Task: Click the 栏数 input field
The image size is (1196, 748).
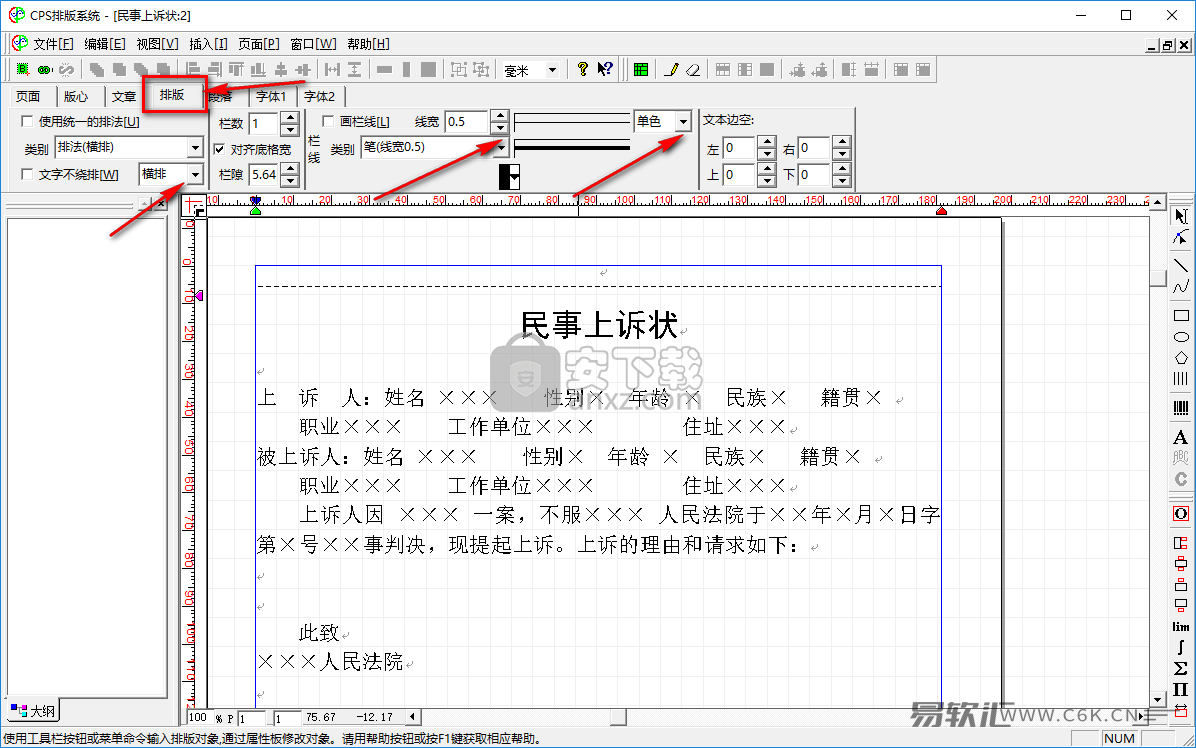Action: (265, 123)
